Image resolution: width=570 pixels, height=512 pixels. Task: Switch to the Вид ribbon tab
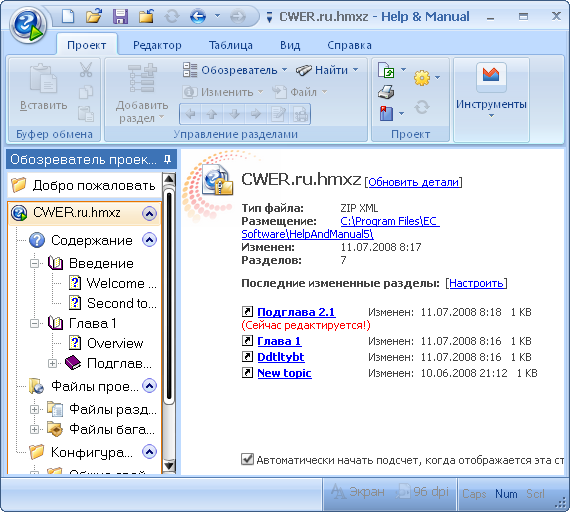[290, 45]
